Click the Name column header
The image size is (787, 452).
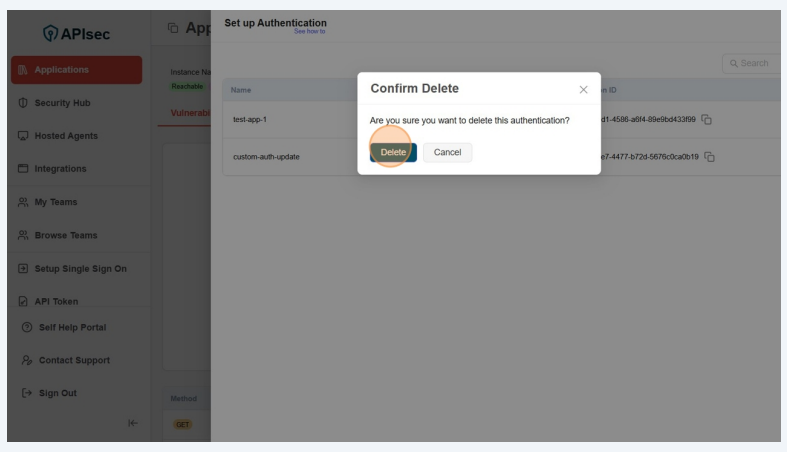click(x=241, y=90)
